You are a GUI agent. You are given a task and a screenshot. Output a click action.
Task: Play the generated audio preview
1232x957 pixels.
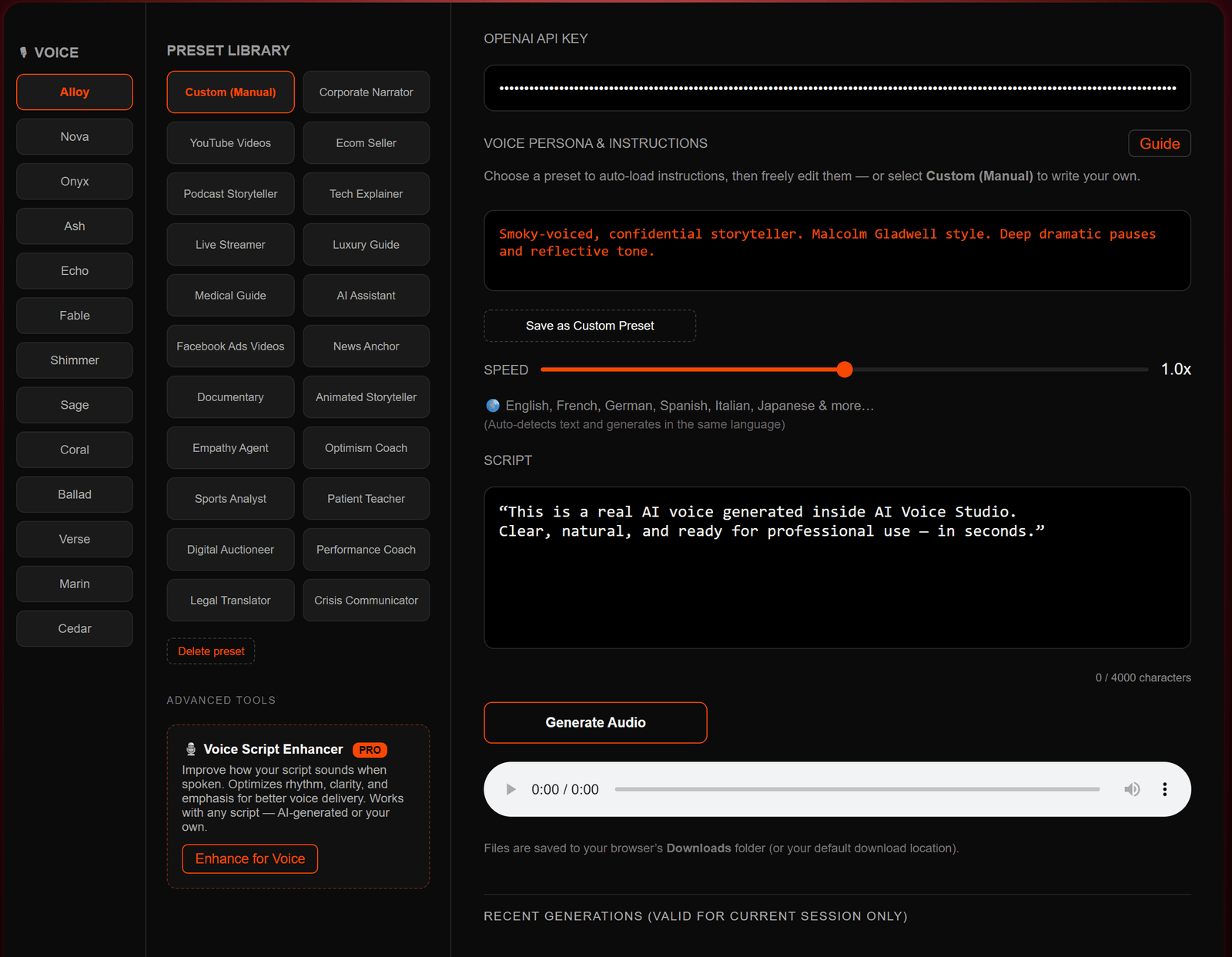pos(510,789)
